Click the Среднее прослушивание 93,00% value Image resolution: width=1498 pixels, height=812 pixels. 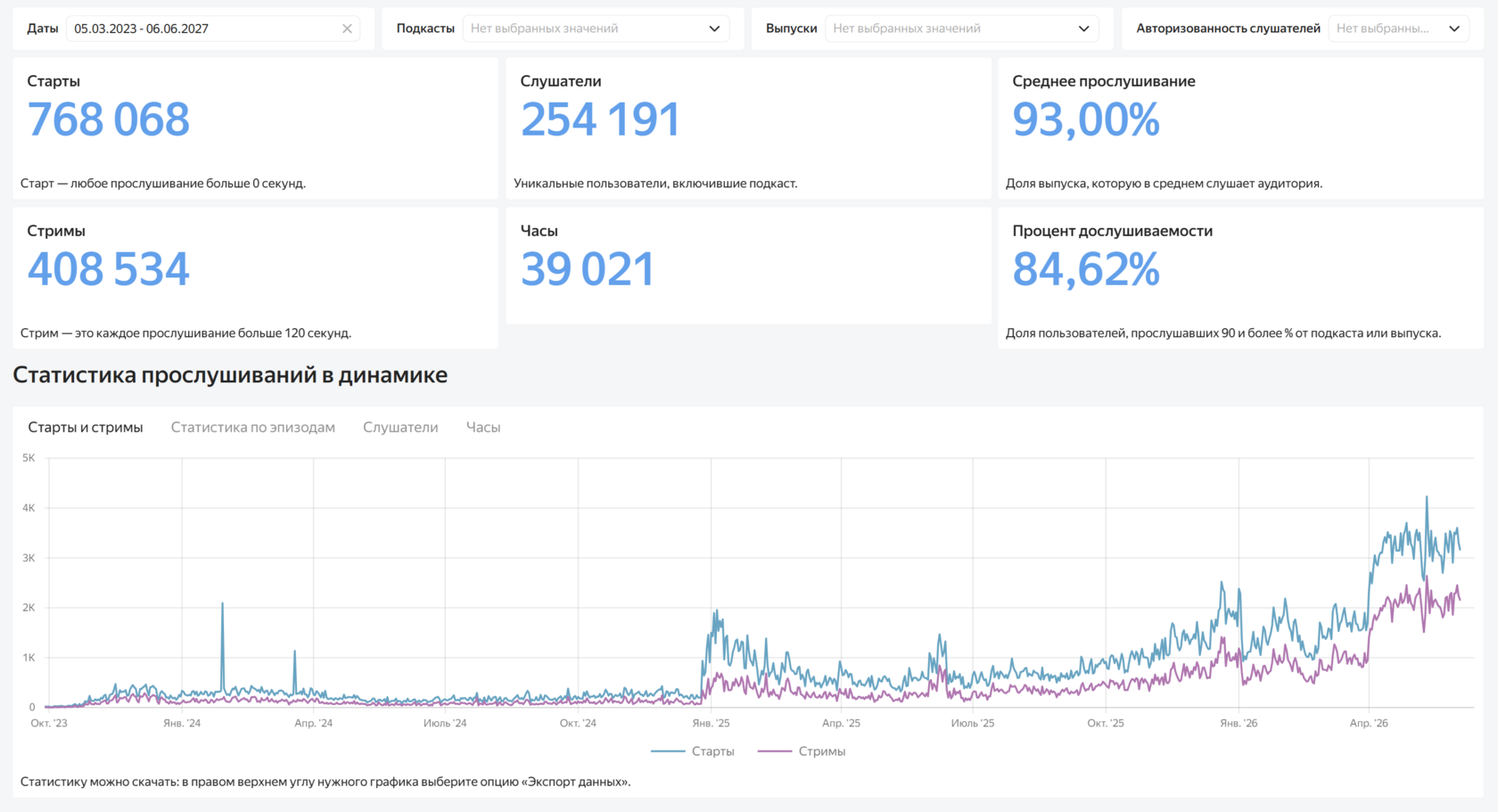(1086, 119)
